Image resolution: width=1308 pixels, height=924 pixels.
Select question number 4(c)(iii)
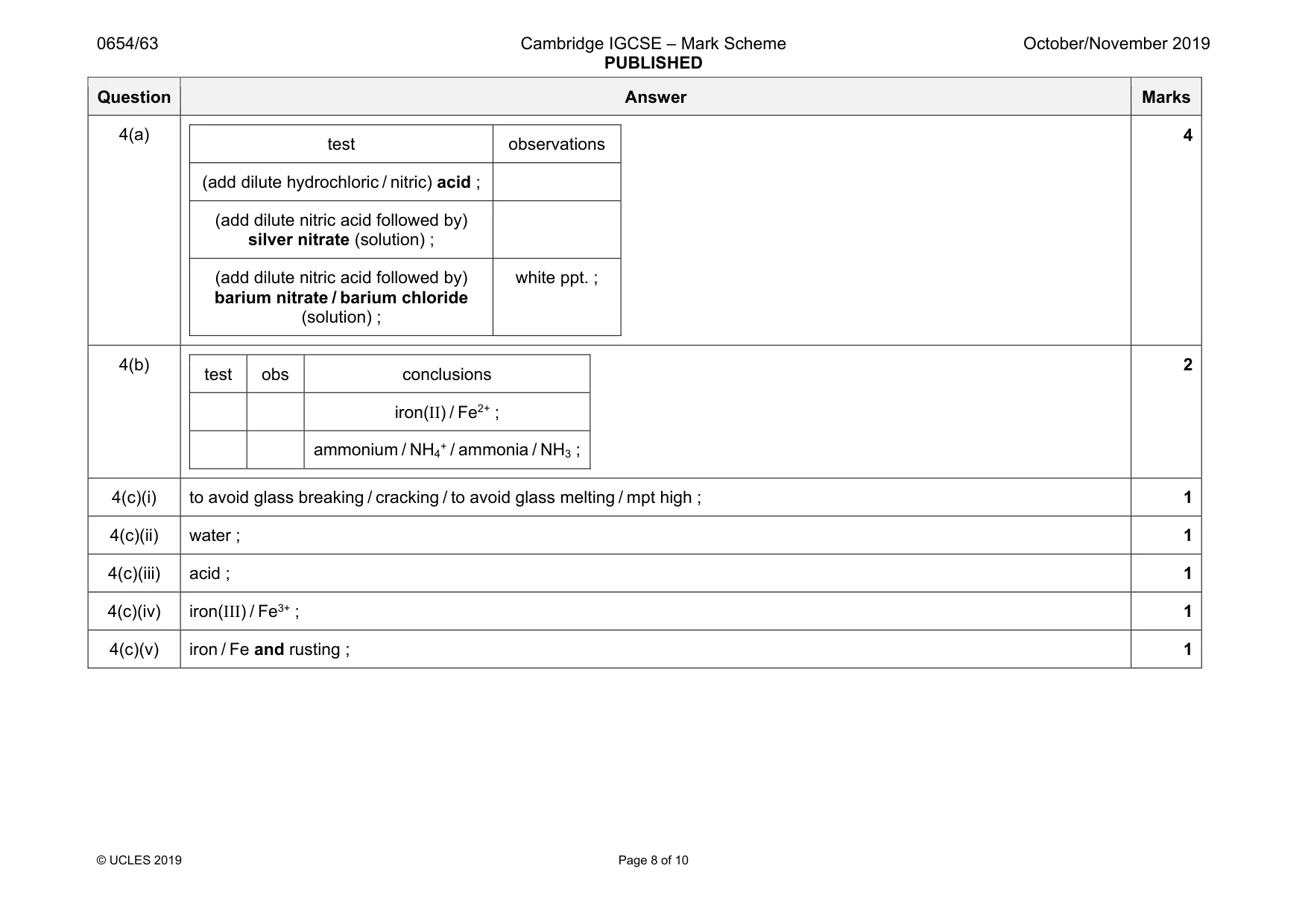coord(134,573)
